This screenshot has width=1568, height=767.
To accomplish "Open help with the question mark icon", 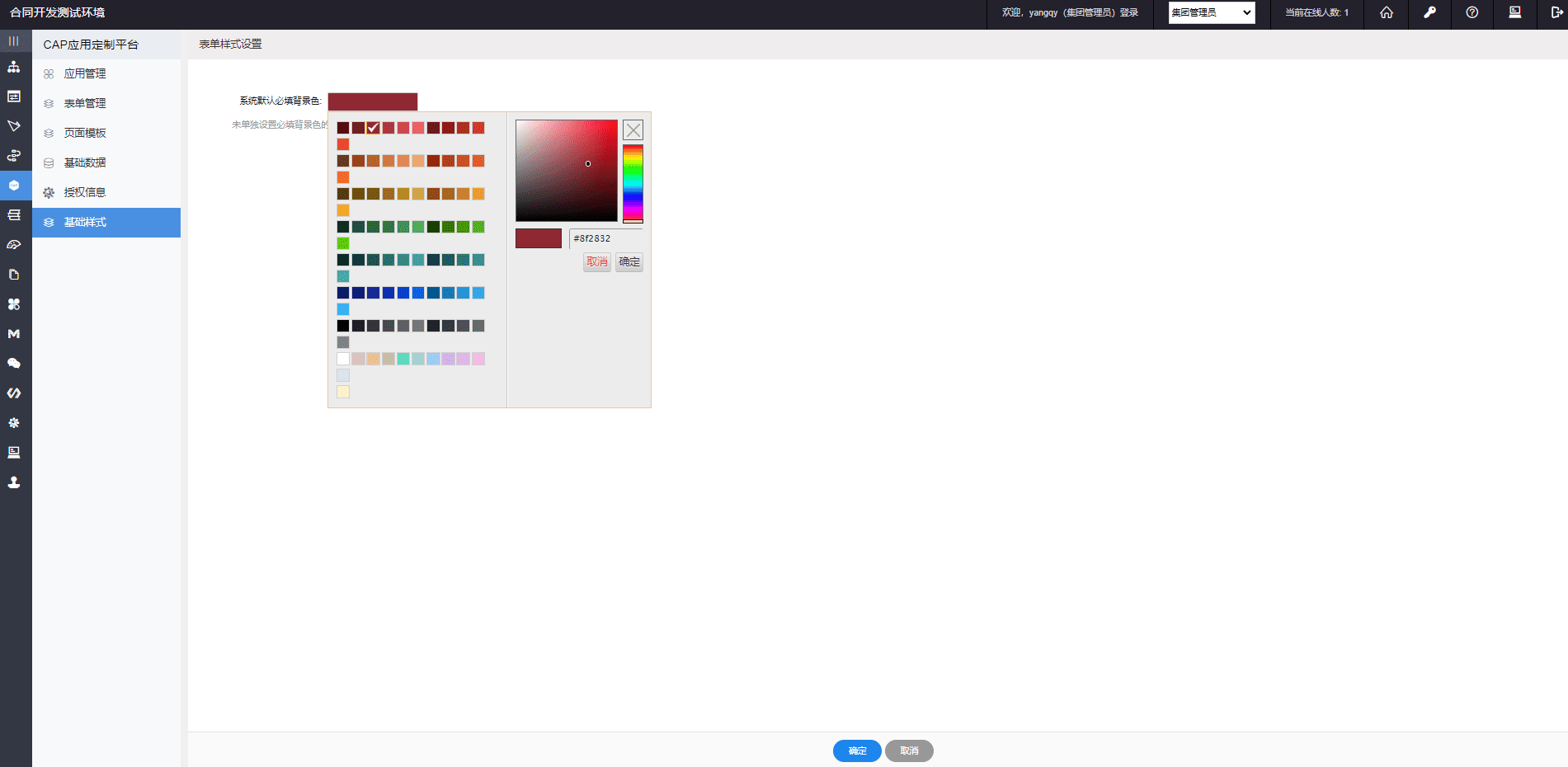I will tap(1472, 12).
